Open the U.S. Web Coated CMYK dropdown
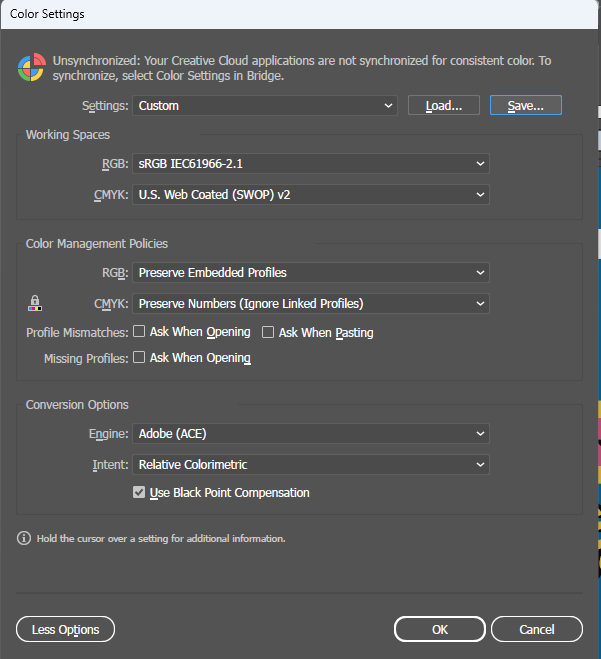Viewport: 601px width, 659px height. tap(311, 195)
